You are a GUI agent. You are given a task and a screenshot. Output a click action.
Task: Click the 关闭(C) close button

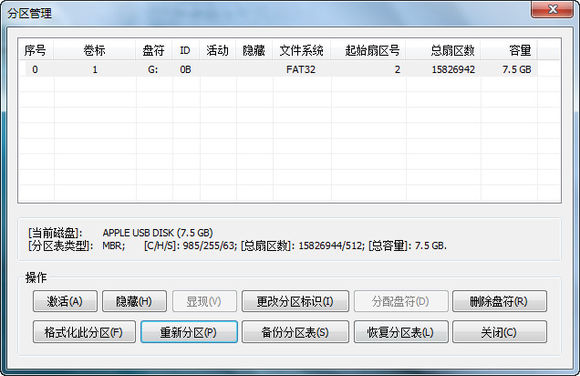tap(499, 332)
